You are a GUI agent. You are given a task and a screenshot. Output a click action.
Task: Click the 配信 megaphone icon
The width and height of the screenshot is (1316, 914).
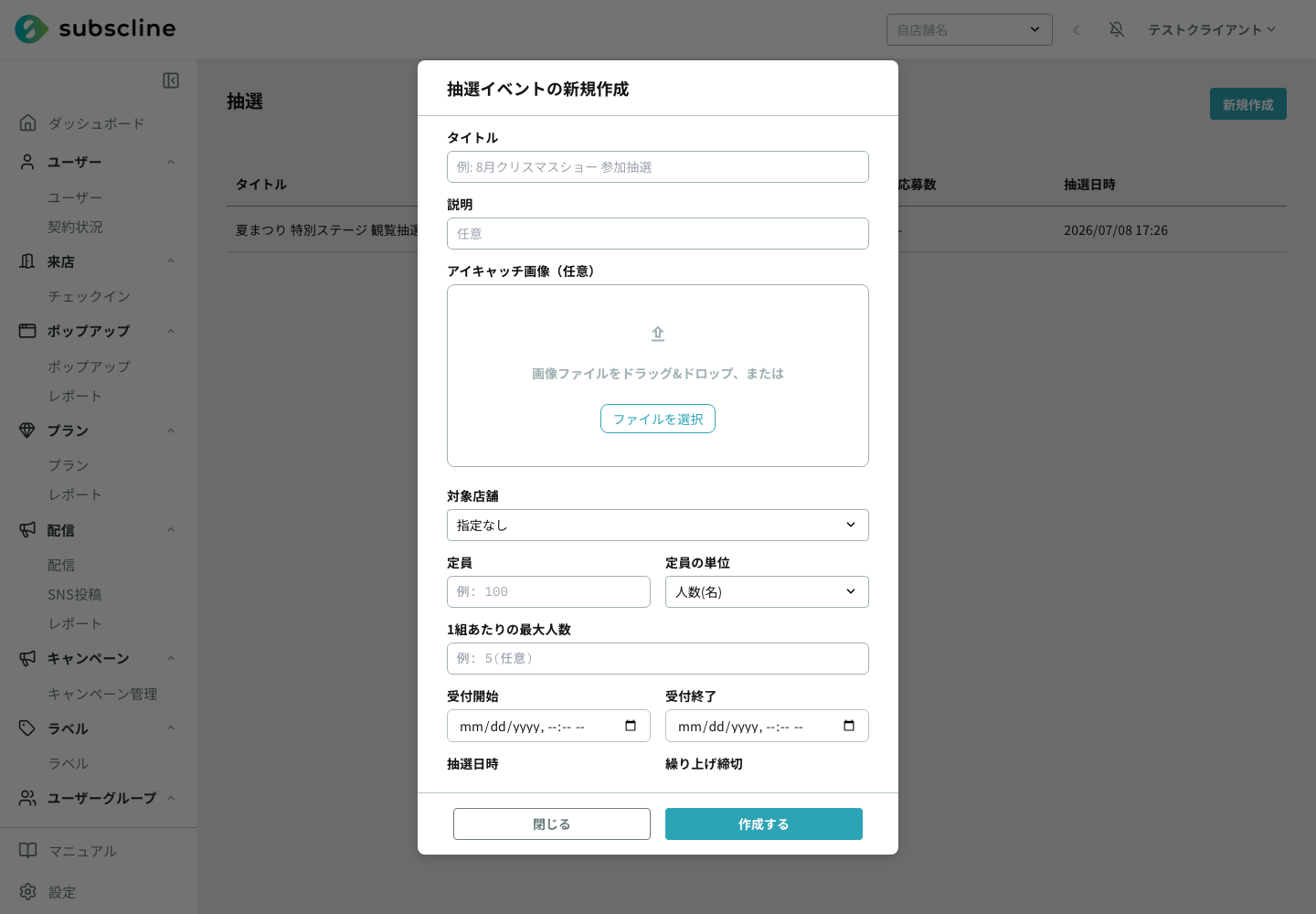(x=28, y=530)
